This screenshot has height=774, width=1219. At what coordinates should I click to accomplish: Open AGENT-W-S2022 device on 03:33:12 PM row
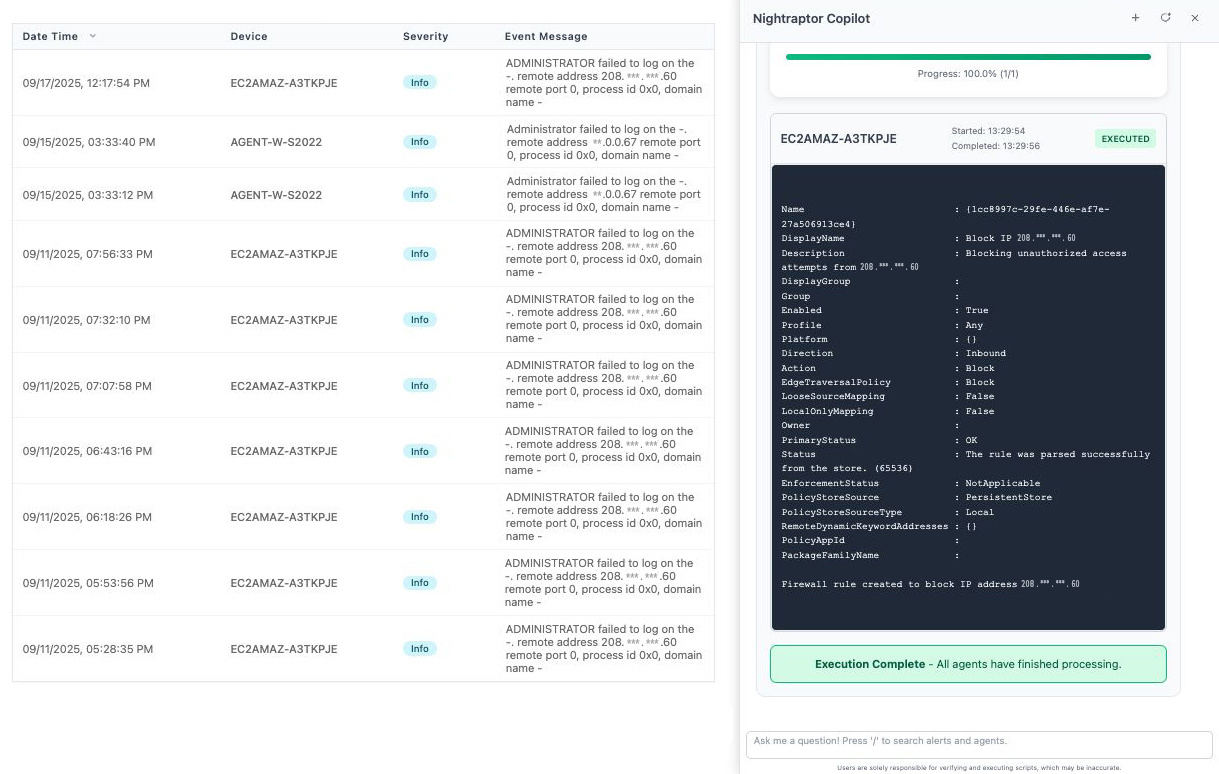tap(276, 195)
